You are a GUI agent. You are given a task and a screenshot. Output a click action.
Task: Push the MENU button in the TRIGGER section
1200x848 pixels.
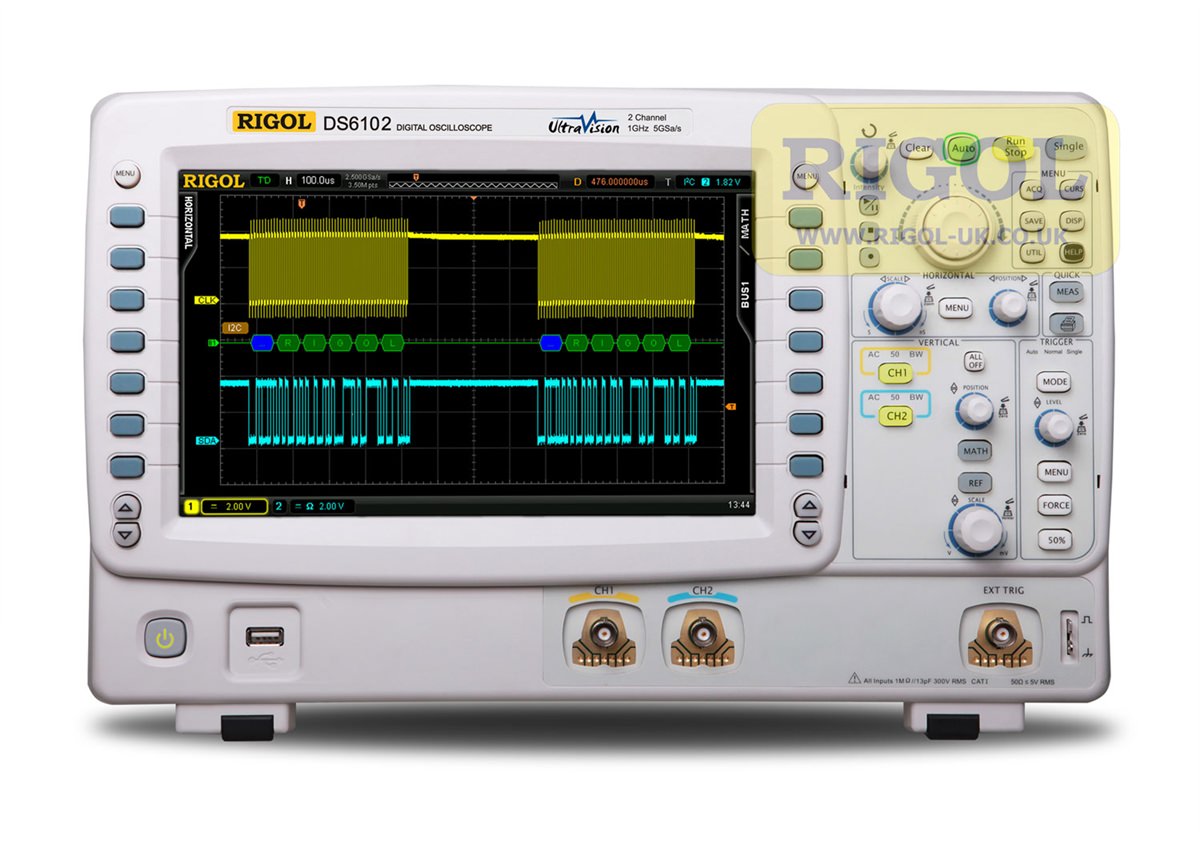click(x=1054, y=471)
